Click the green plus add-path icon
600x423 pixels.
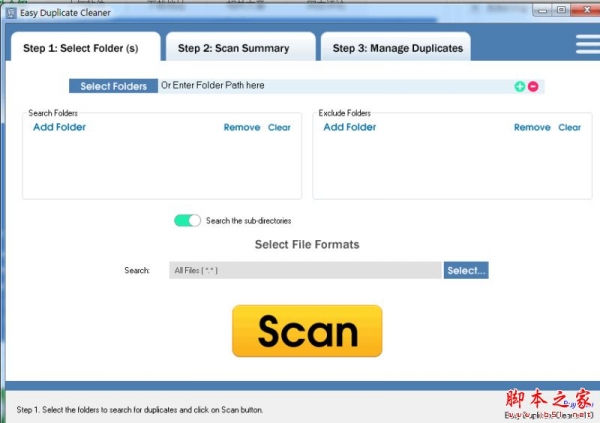click(519, 86)
